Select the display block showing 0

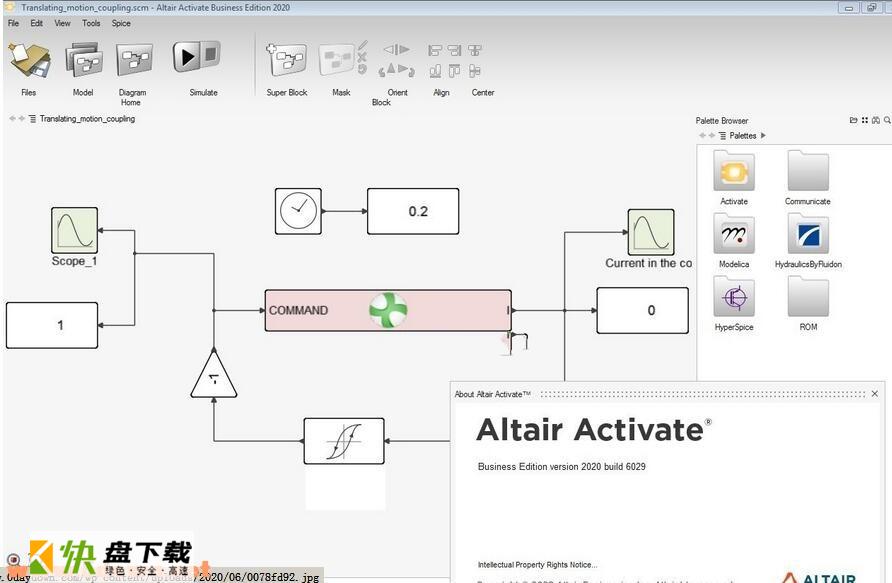click(642, 311)
